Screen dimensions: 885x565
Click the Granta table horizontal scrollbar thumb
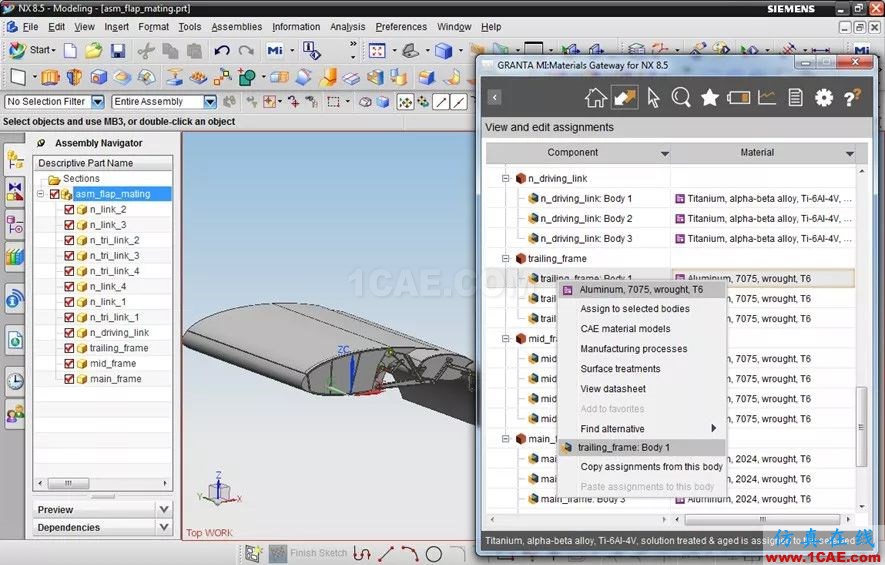[x=762, y=519]
